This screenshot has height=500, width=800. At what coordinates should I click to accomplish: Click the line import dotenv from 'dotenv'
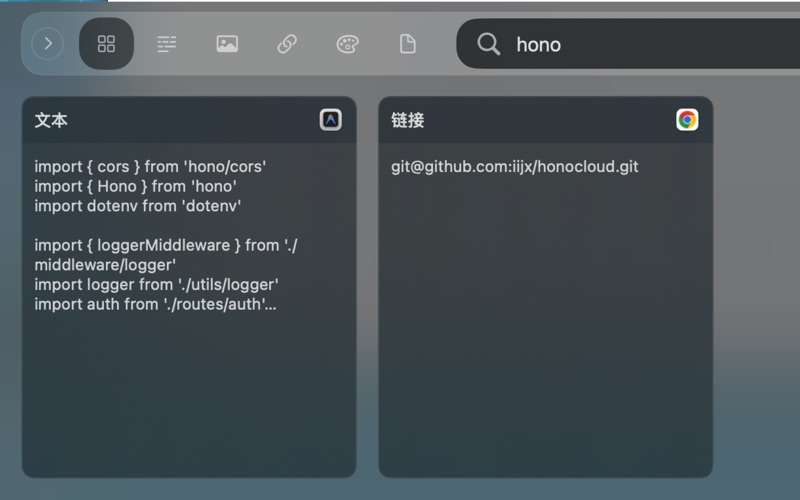click(x=138, y=206)
